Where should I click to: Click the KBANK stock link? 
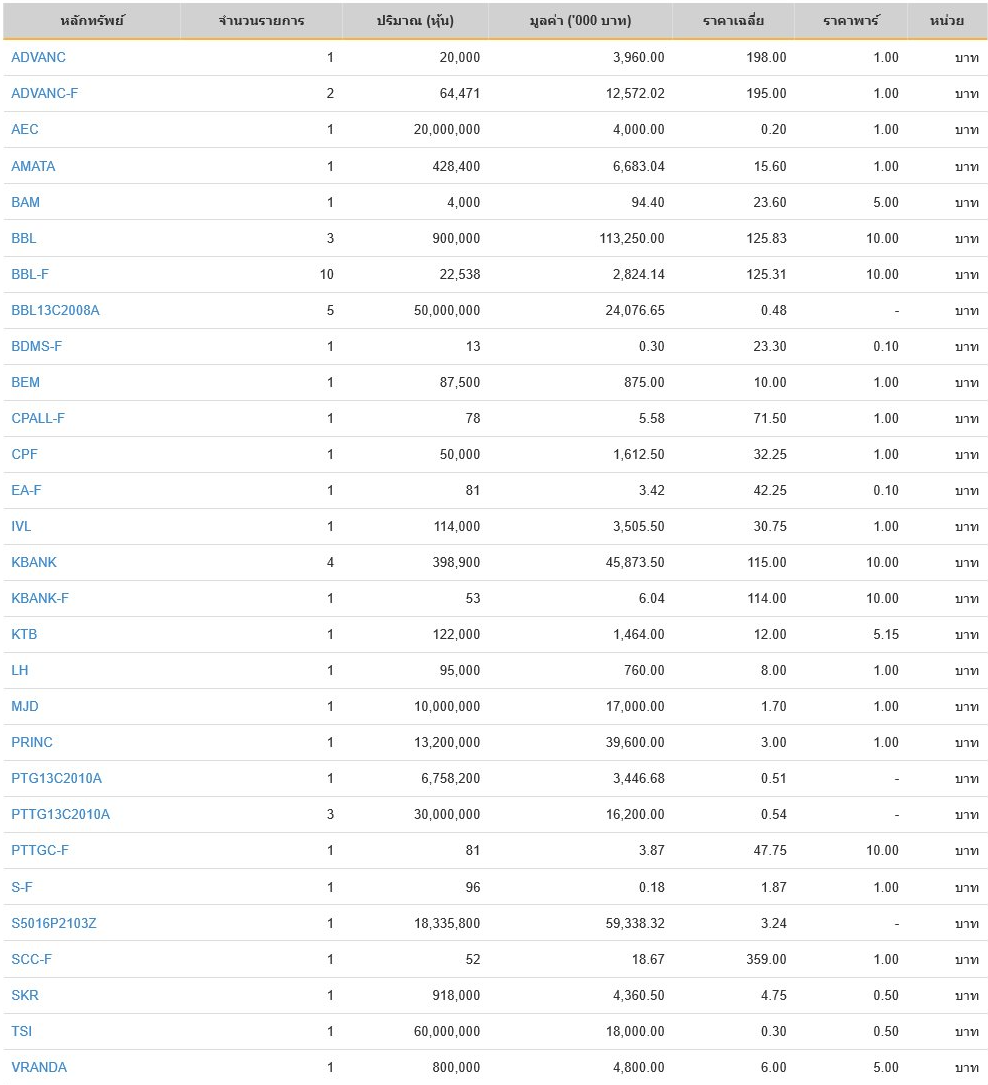pyautogui.click(x=34, y=562)
